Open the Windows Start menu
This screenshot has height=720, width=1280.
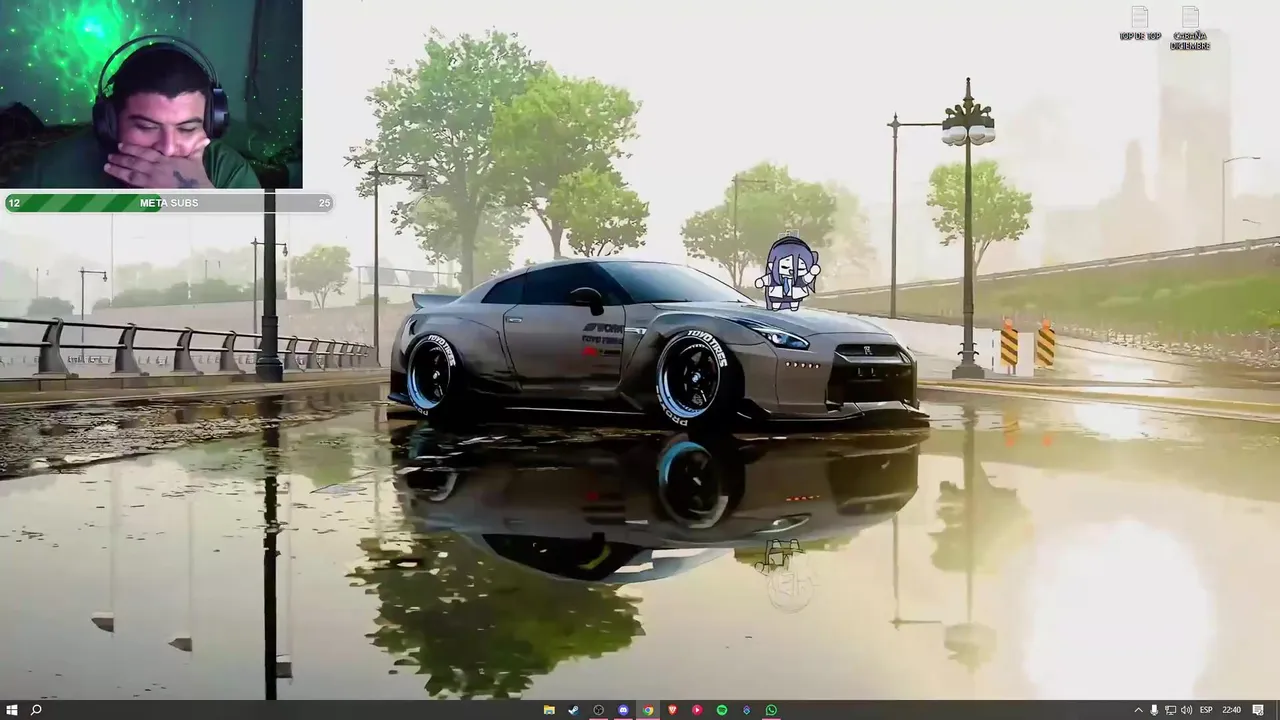click(12, 710)
